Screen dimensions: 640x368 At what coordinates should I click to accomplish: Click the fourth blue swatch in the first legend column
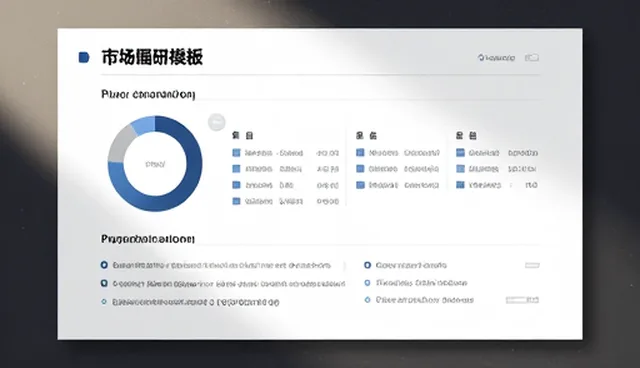coord(236,201)
